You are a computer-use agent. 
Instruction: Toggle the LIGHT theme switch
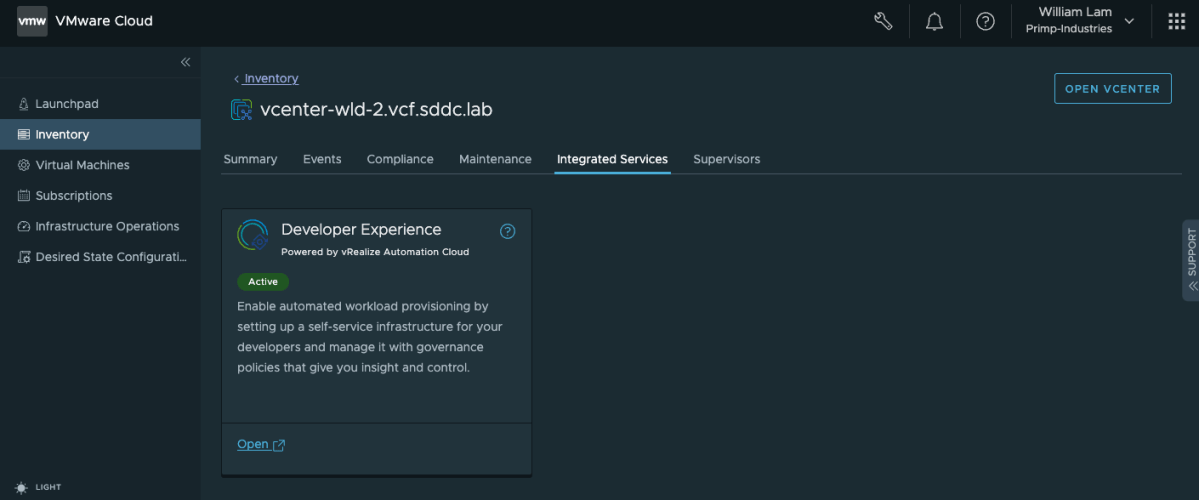(37, 487)
